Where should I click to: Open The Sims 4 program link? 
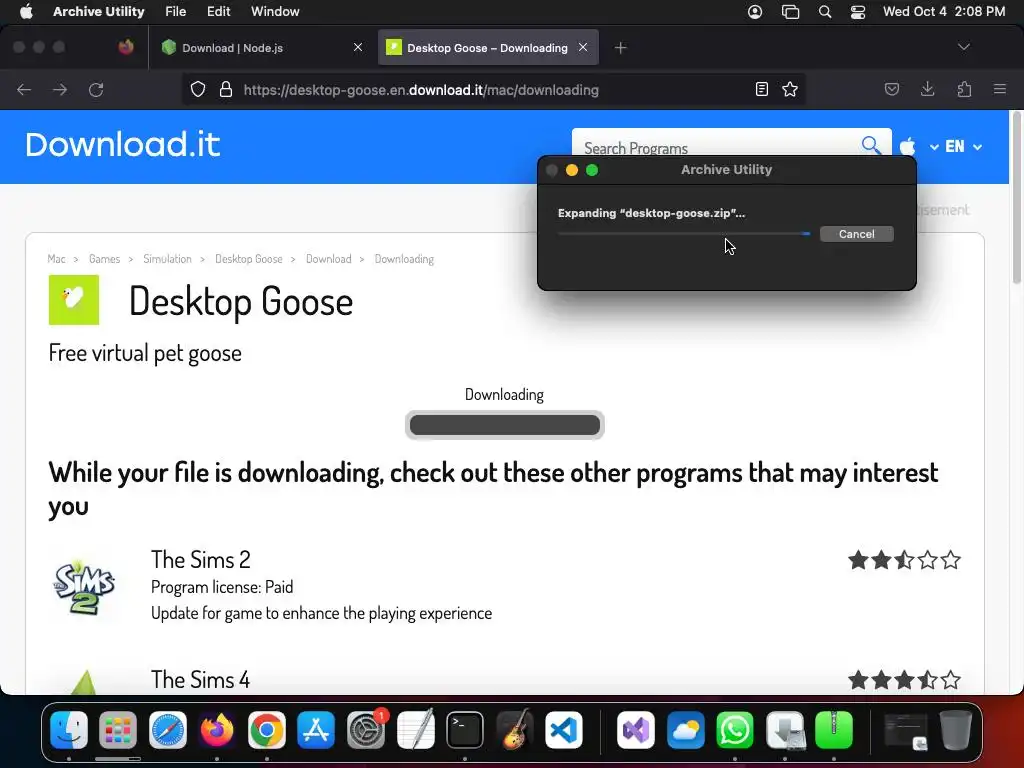click(200, 680)
